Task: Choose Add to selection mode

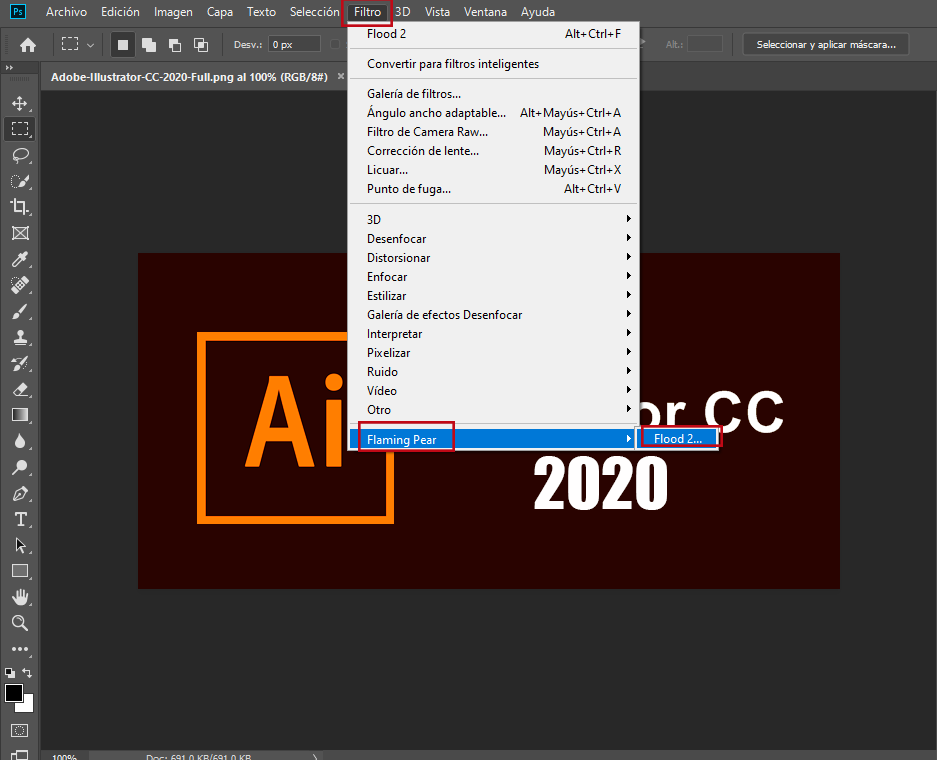Action: point(149,45)
